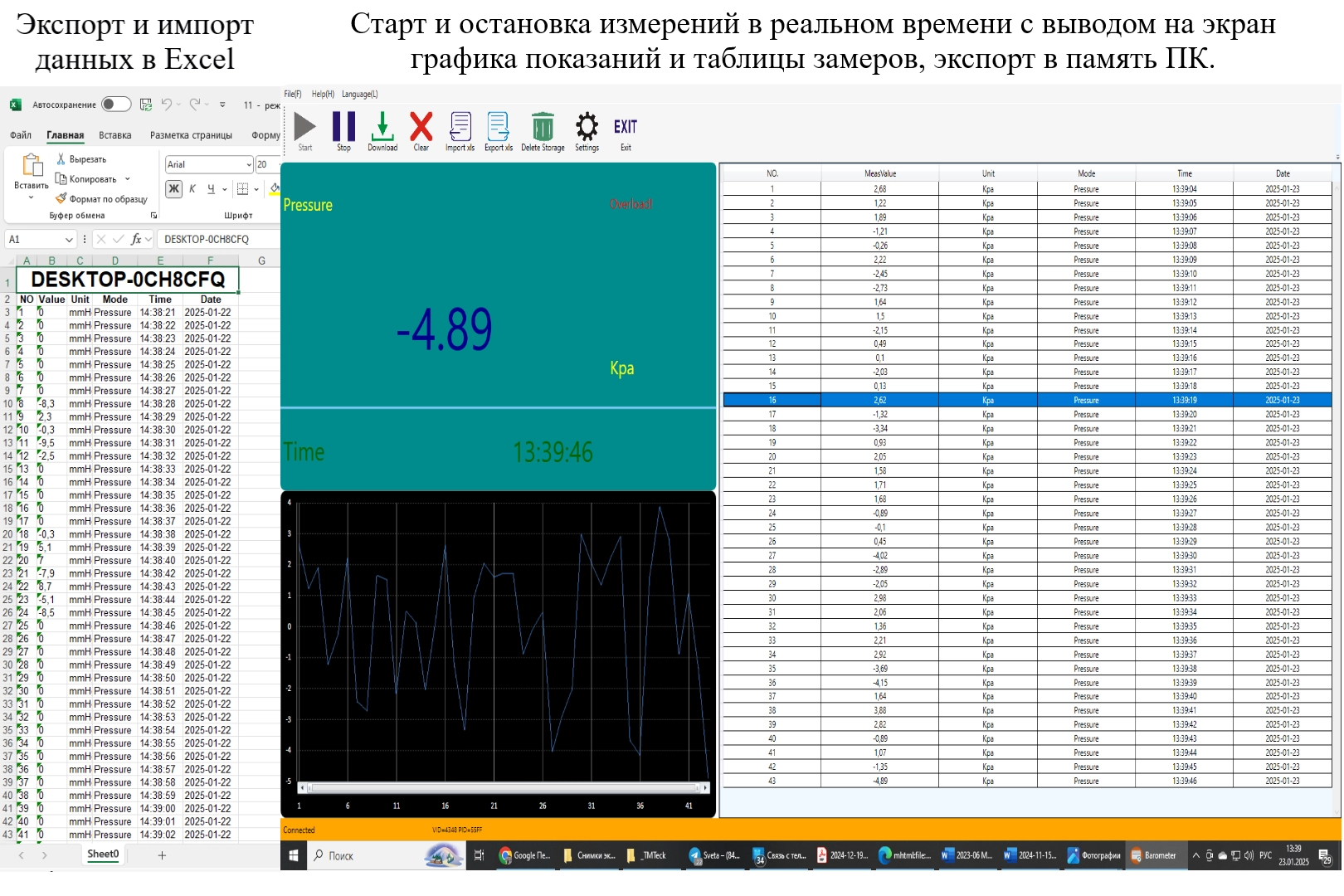
Task: Click the Stop measurement pause icon
Action: (343, 128)
